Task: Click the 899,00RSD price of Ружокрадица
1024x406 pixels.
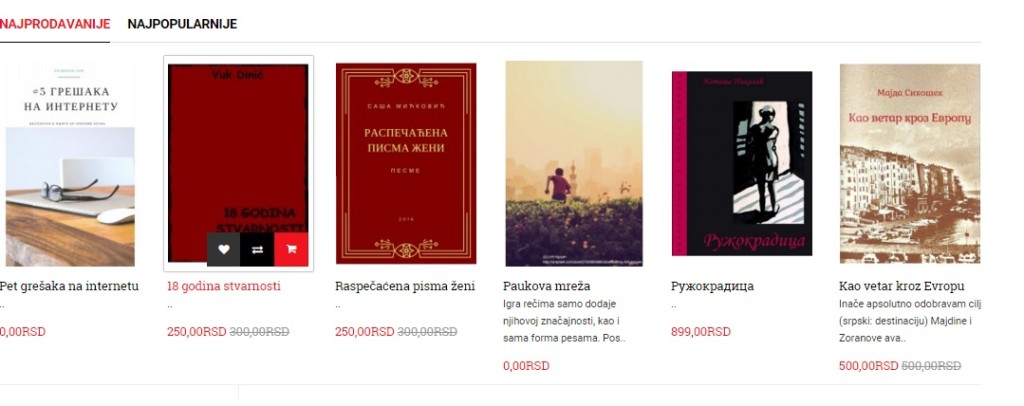Action: pyautogui.click(x=700, y=332)
